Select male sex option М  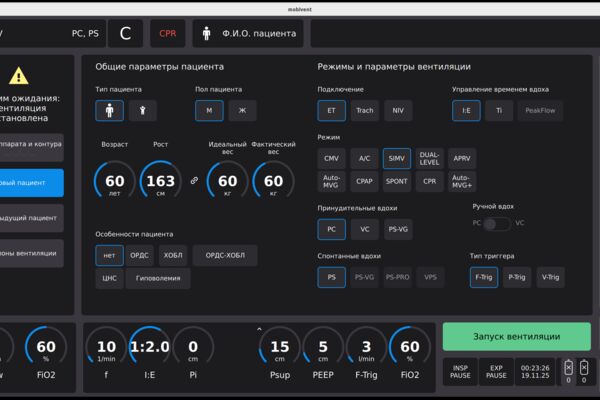209,111
